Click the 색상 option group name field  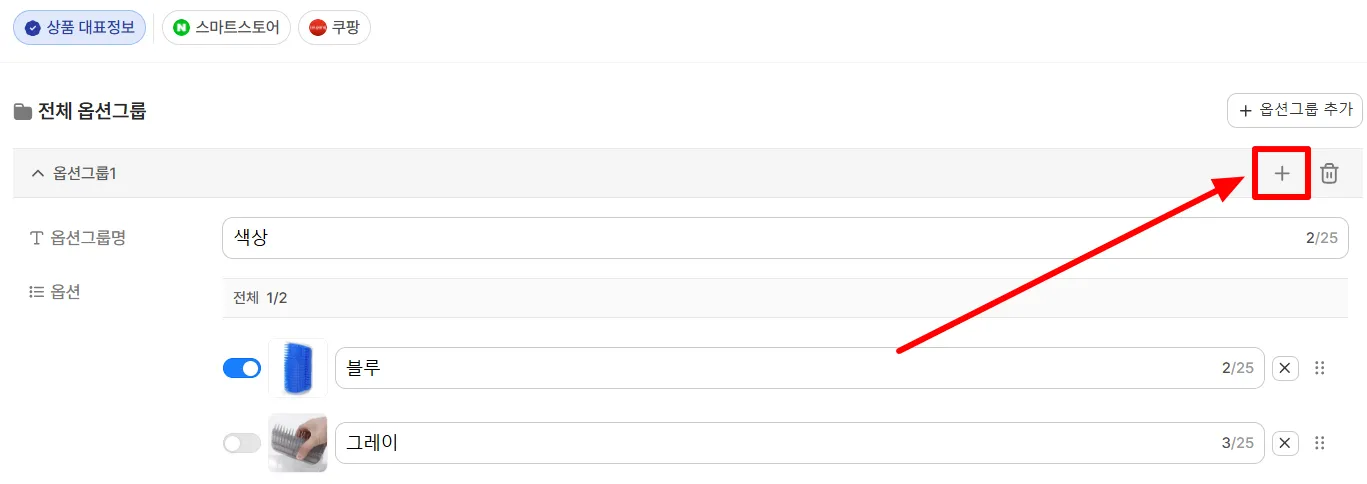coord(785,238)
